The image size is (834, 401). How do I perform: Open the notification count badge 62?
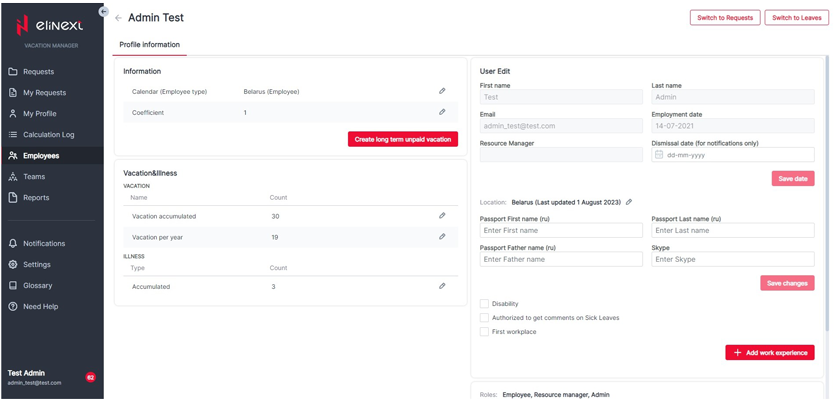90,377
